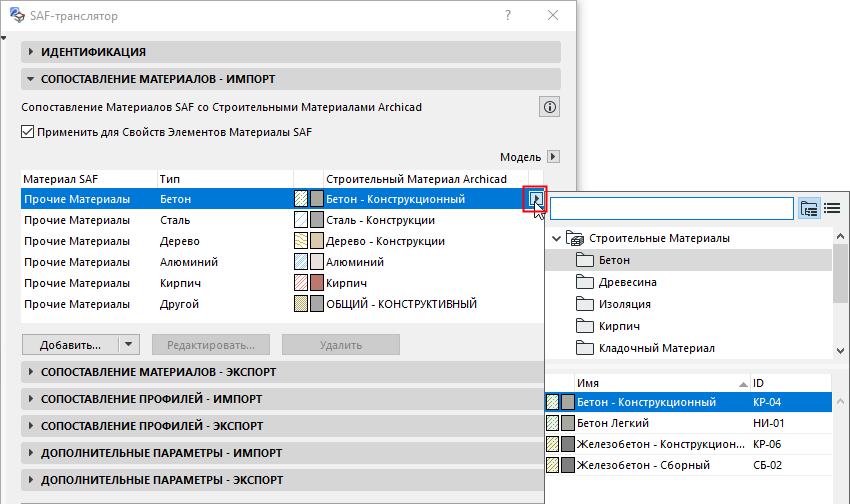The height and width of the screenshot is (504, 850).
Task: Click folder tree scrollbar down arrow
Action: click(x=840, y=351)
